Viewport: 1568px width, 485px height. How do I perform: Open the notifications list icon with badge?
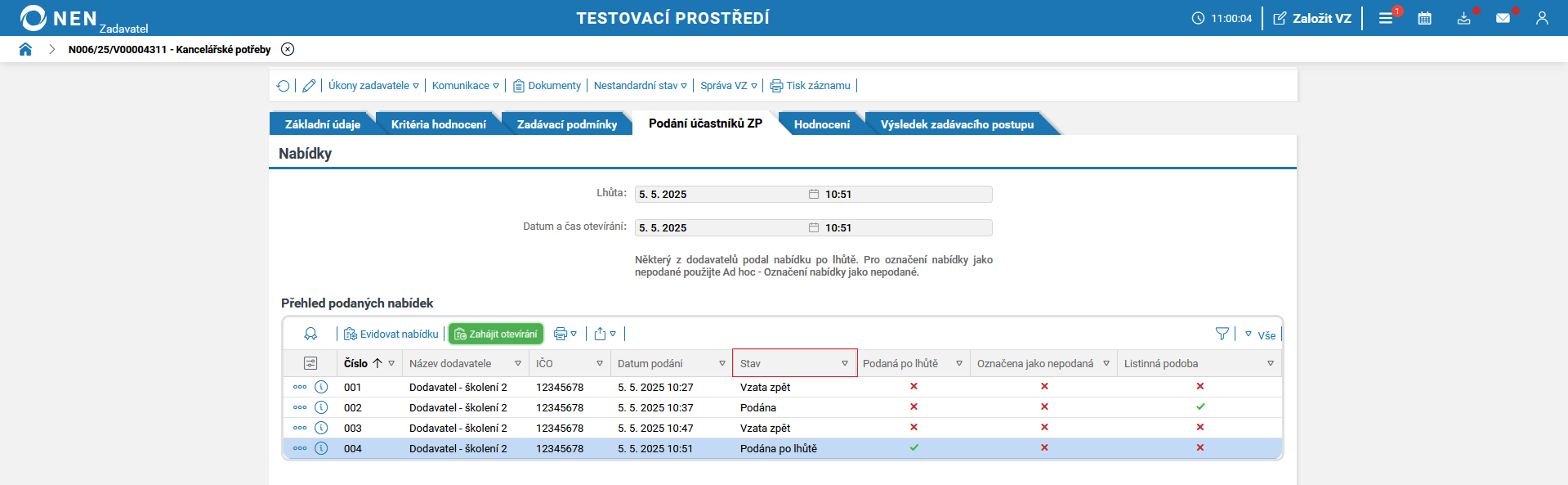pos(1387,18)
